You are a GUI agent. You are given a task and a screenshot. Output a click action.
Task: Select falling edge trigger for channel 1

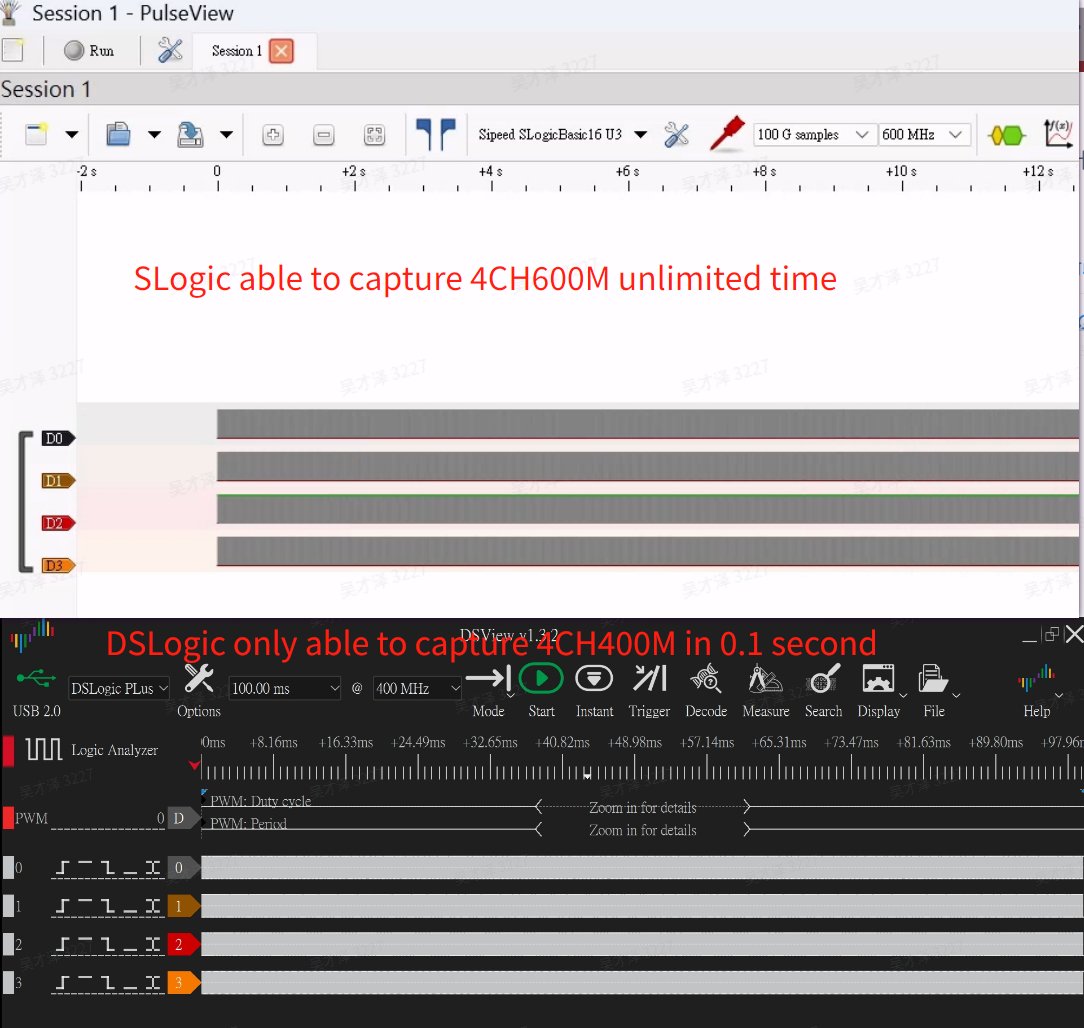point(107,906)
